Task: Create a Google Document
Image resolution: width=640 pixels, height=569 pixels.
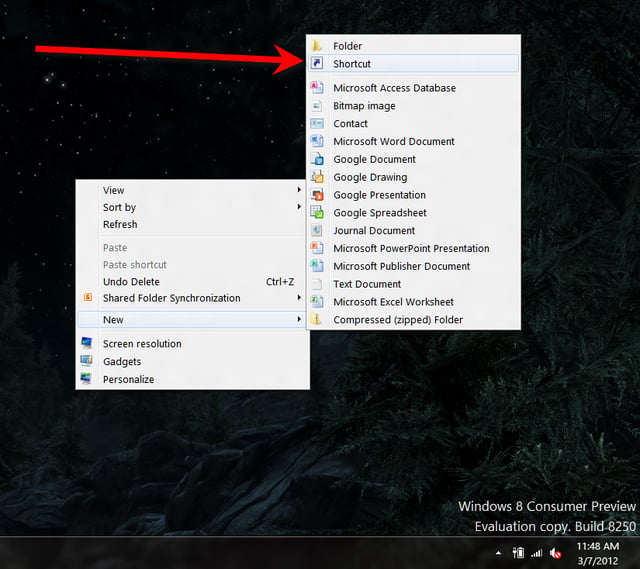Action: pyautogui.click(x=413, y=159)
